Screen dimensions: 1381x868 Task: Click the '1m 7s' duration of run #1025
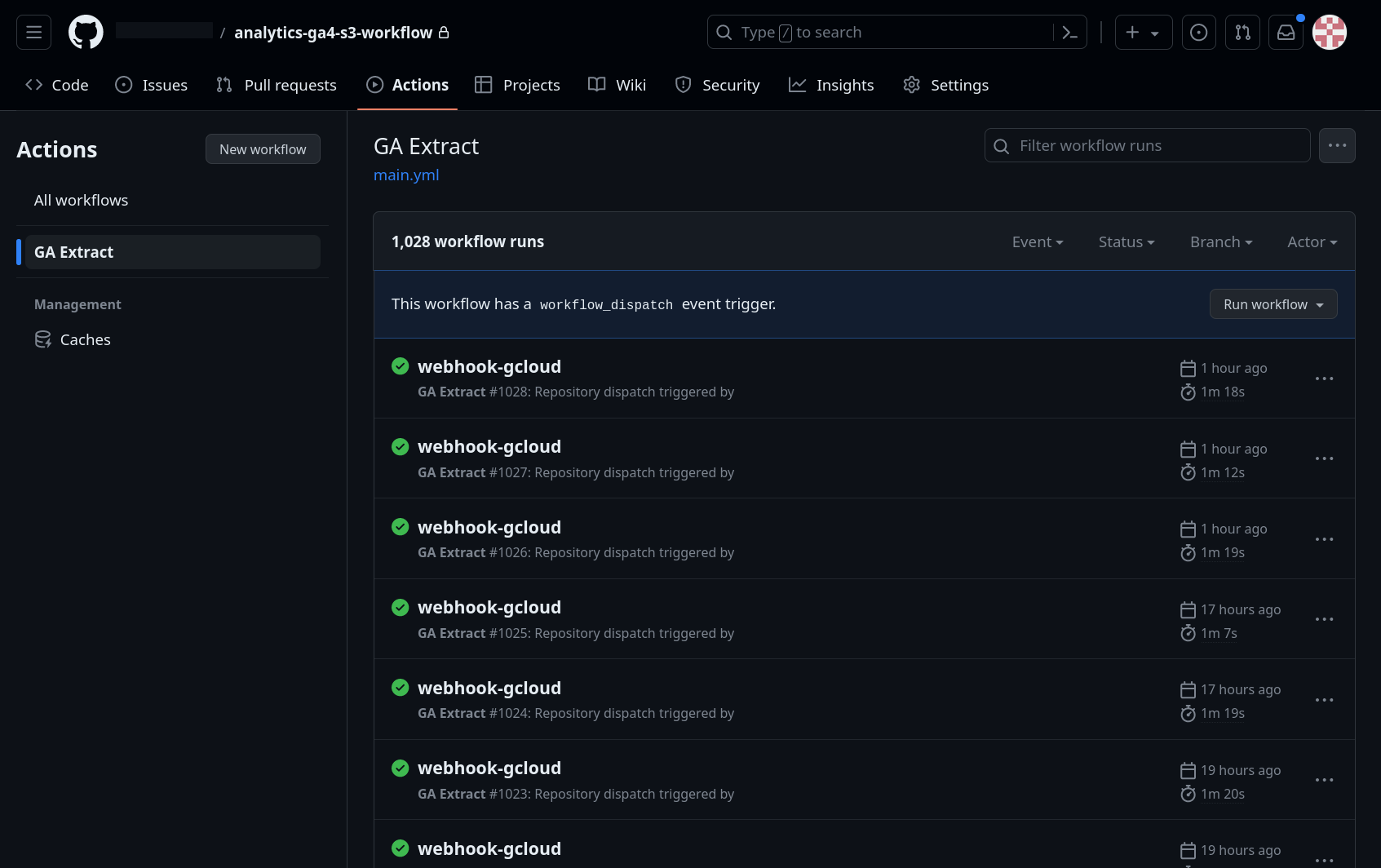pyautogui.click(x=1219, y=633)
